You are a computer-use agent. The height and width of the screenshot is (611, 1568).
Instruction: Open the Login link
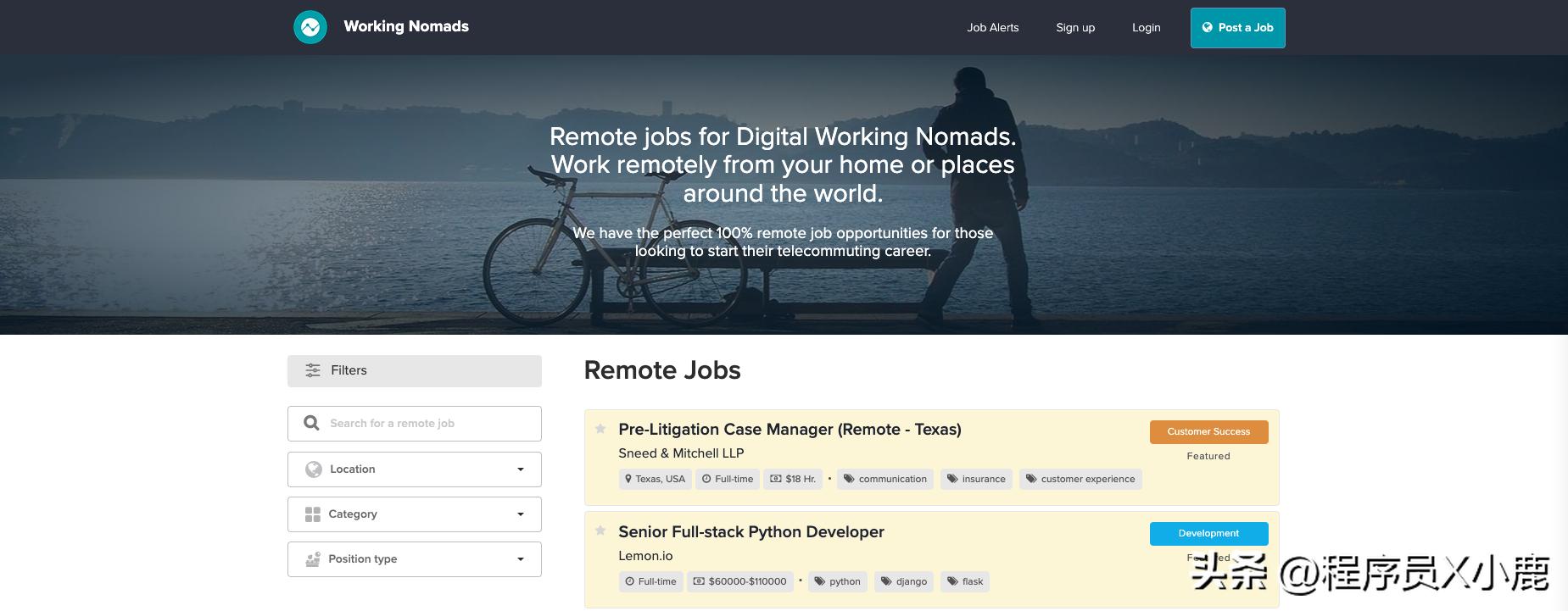tap(1146, 27)
